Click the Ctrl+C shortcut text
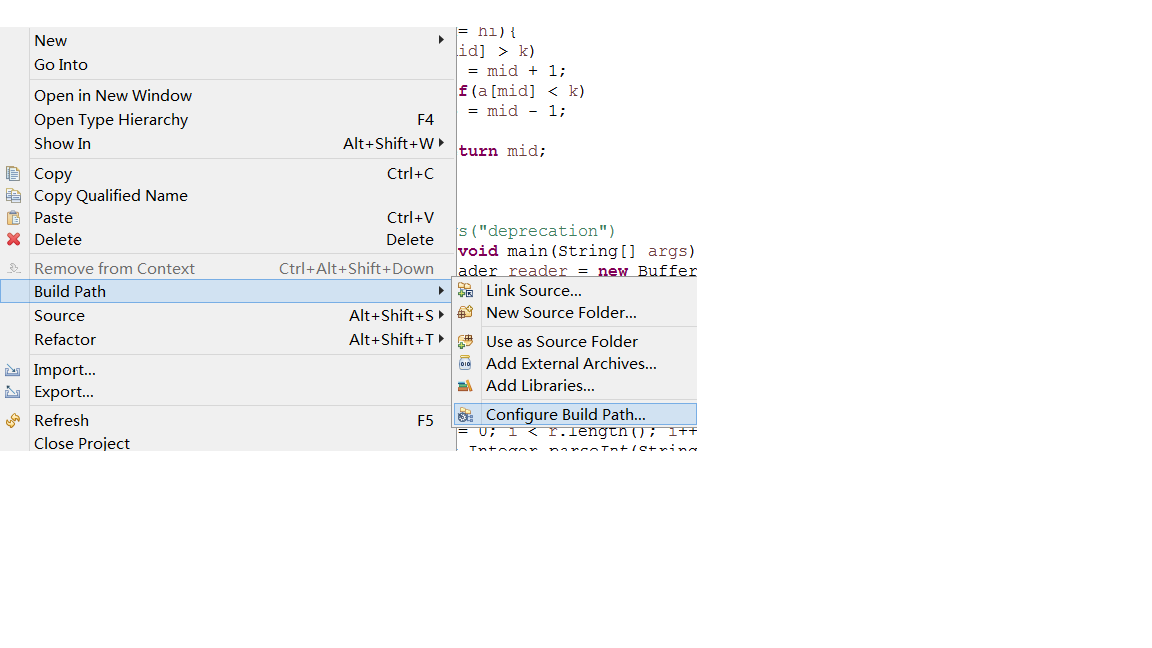This screenshot has height=648, width=1152. tap(410, 174)
